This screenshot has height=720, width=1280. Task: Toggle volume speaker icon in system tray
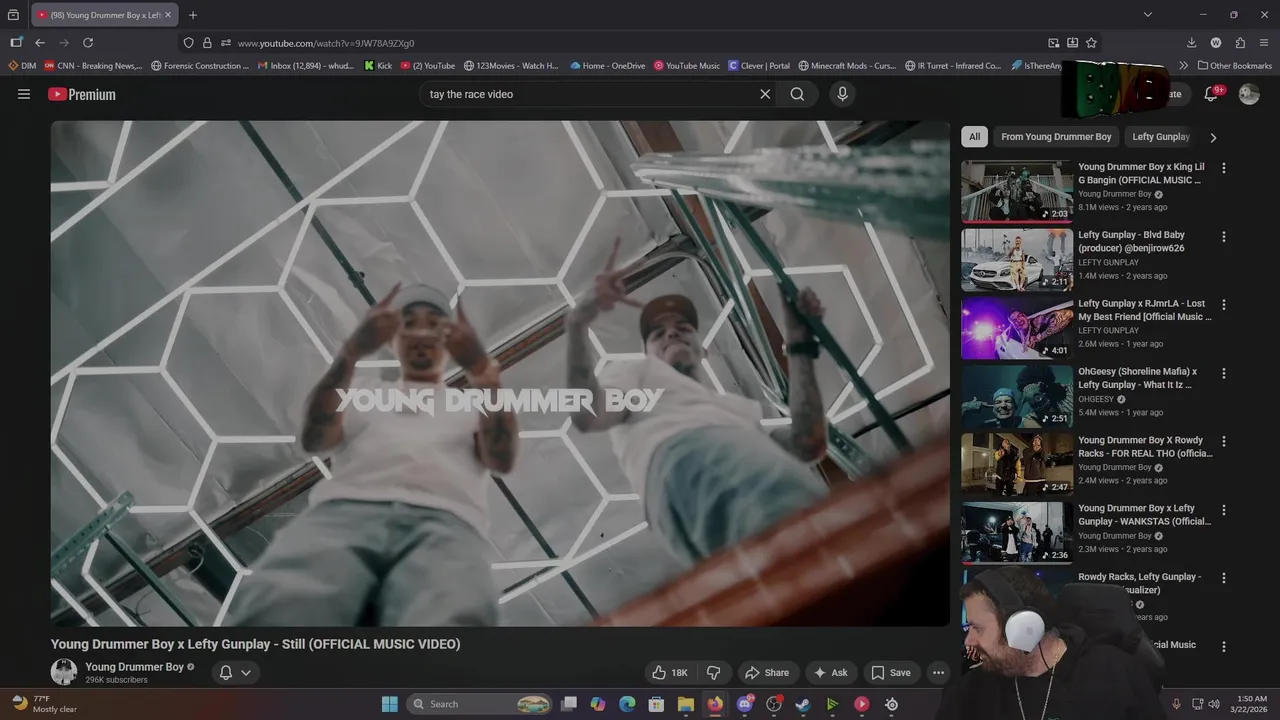[x=1214, y=704]
